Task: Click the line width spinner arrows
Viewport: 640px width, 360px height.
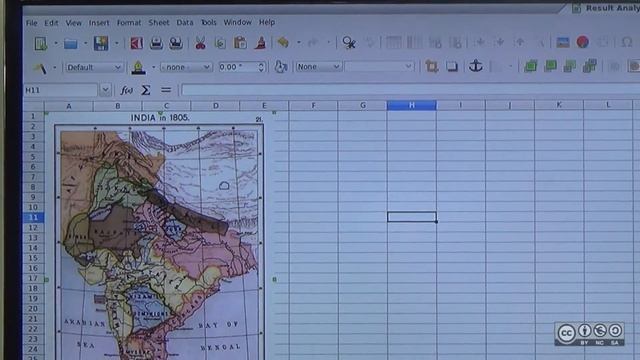Action: click(x=261, y=67)
